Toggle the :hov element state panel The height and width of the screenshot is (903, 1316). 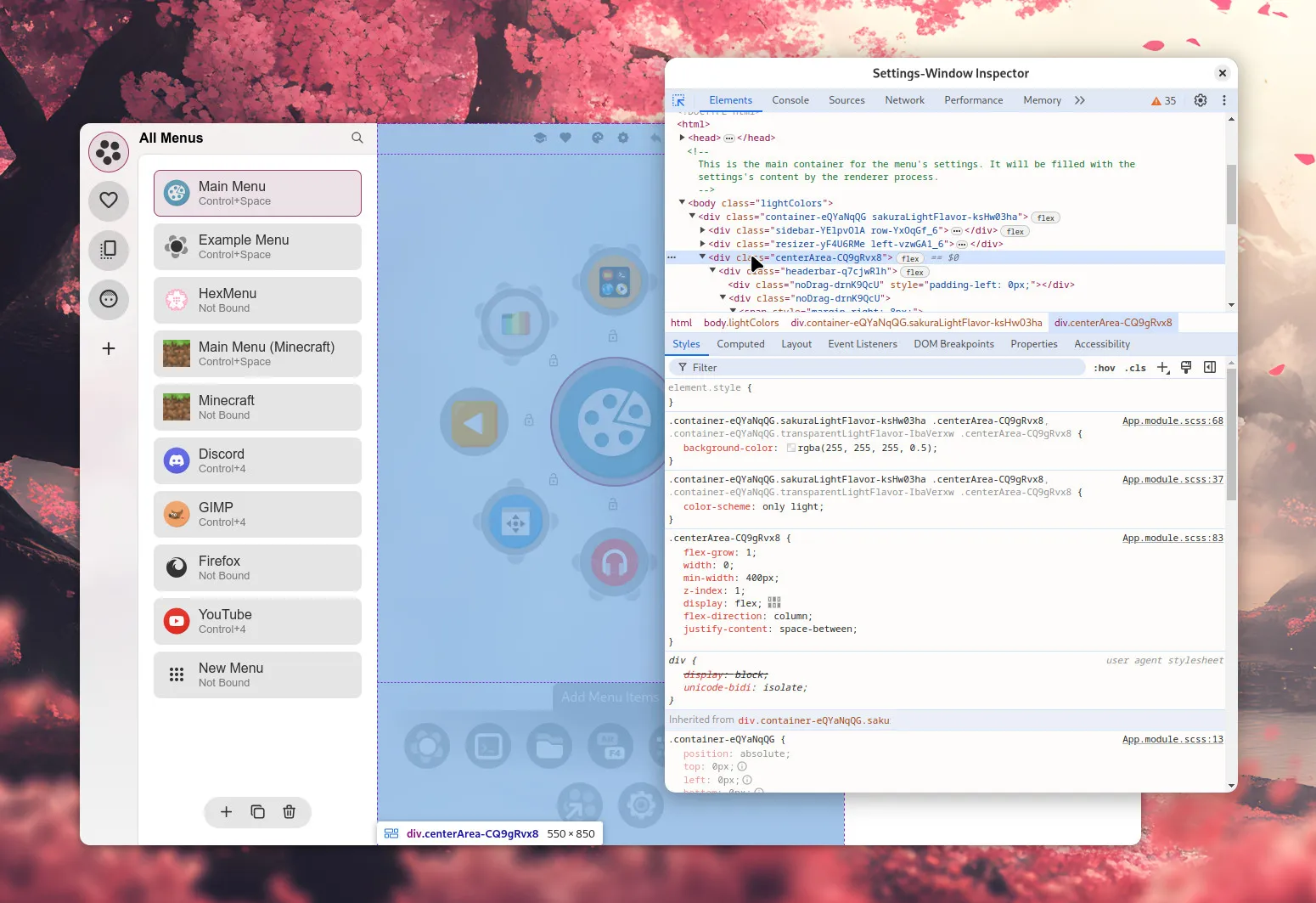coord(1104,368)
